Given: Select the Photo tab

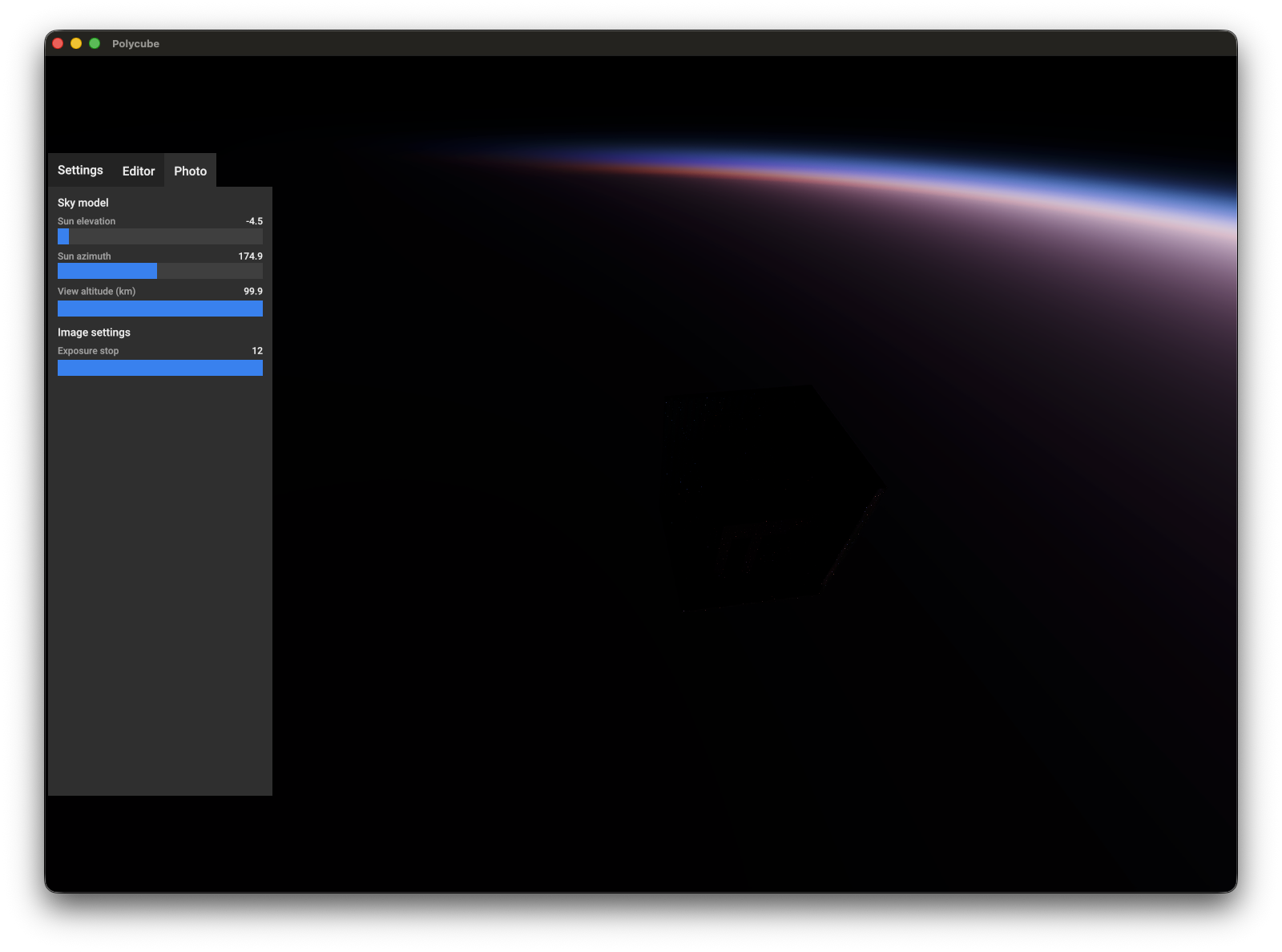Looking at the screenshot, I should click(x=190, y=171).
